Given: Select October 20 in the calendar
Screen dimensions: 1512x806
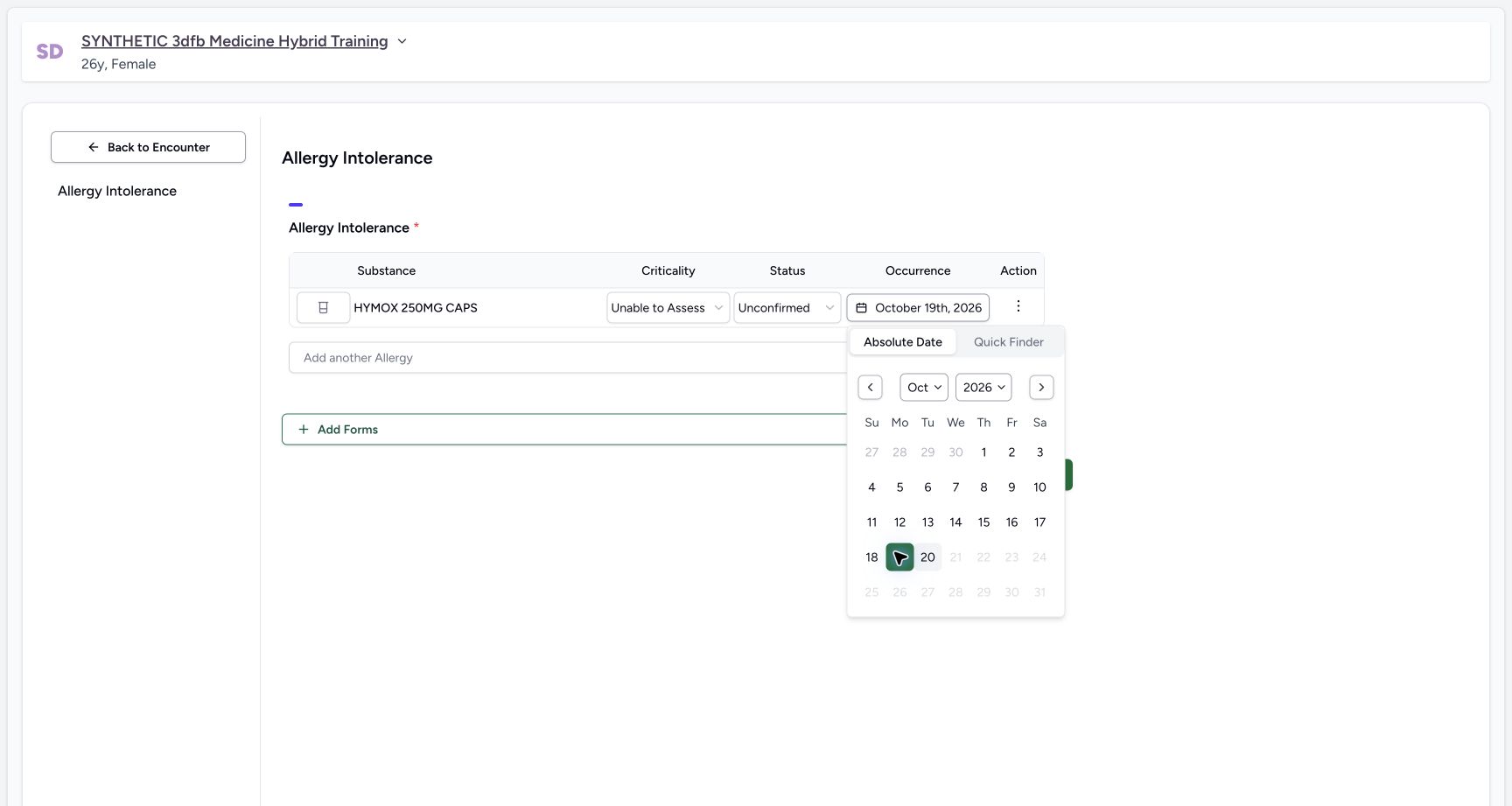Looking at the screenshot, I should (x=927, y=557).
